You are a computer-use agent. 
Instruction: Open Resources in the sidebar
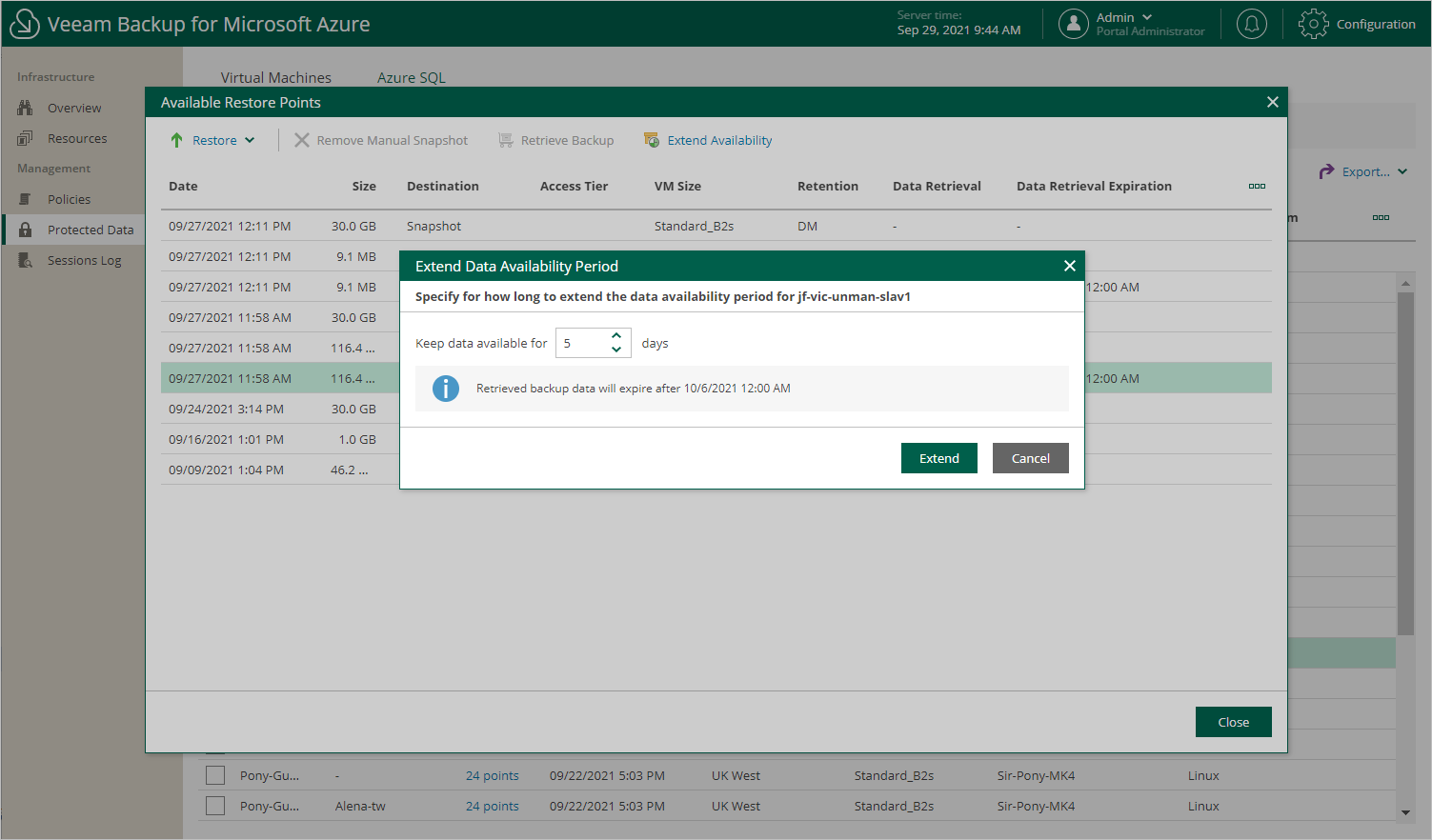pyautogui.click(x=77, y=138)
